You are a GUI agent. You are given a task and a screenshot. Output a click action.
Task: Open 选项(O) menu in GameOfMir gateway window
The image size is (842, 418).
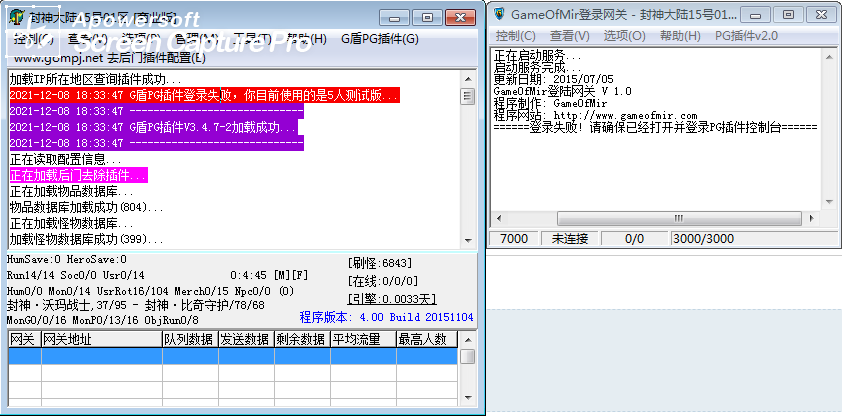[x=625, y=36]
